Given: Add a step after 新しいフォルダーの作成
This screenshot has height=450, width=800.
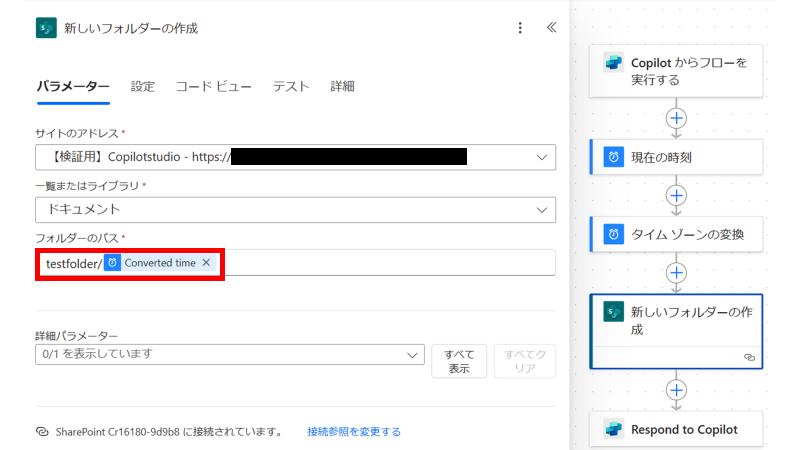Looking at the screenshot, I should tap(676, 390).
